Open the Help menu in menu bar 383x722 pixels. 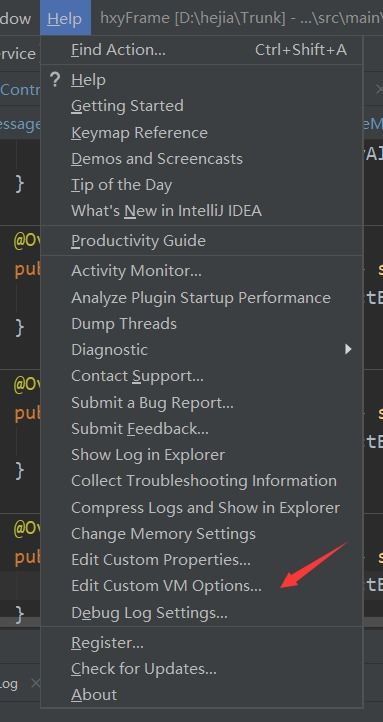[x=65, y=18]
